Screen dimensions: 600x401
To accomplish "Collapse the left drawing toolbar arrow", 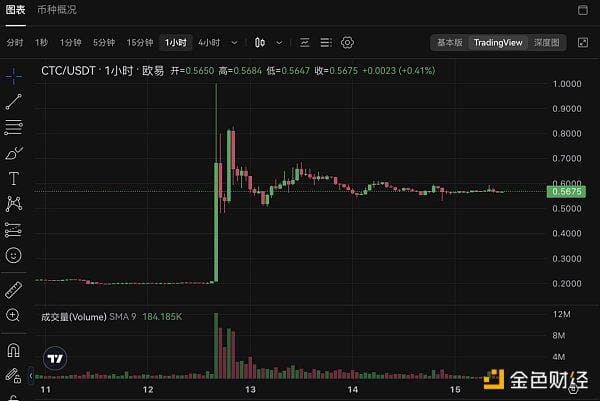I will click(31, 376).
